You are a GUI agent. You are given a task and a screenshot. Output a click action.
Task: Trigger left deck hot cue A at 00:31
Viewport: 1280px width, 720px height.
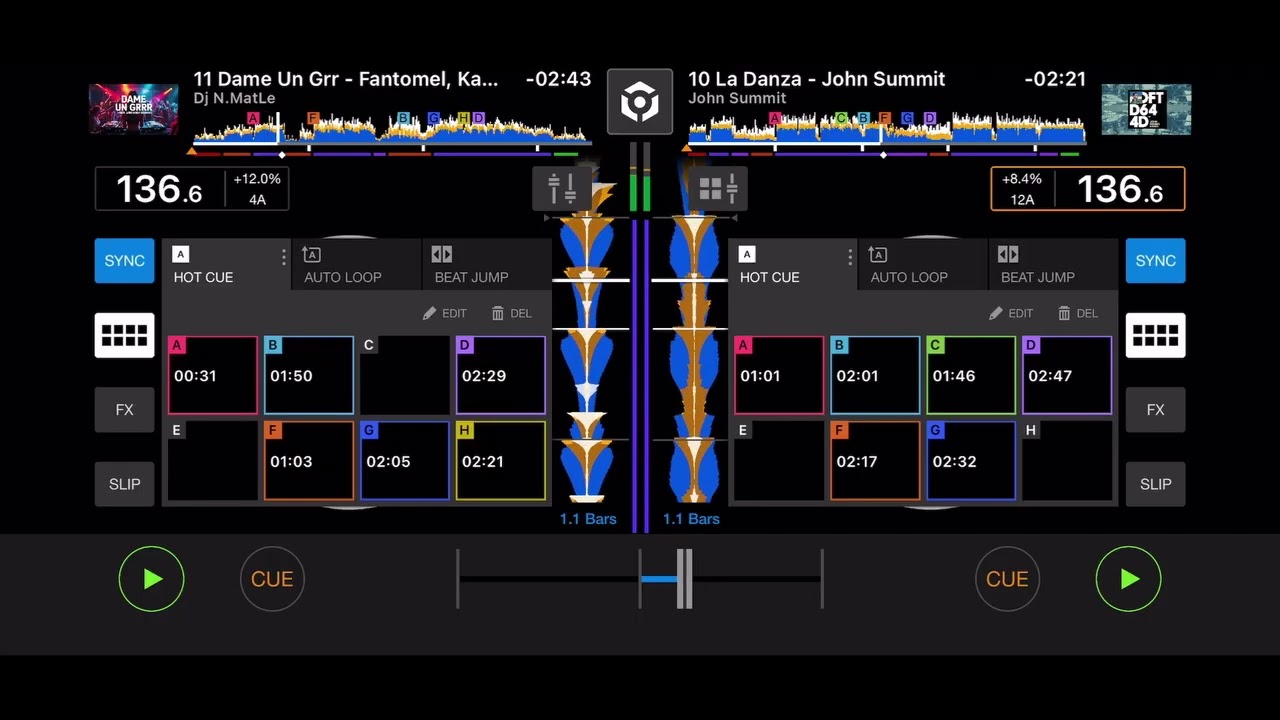point(213,375)
